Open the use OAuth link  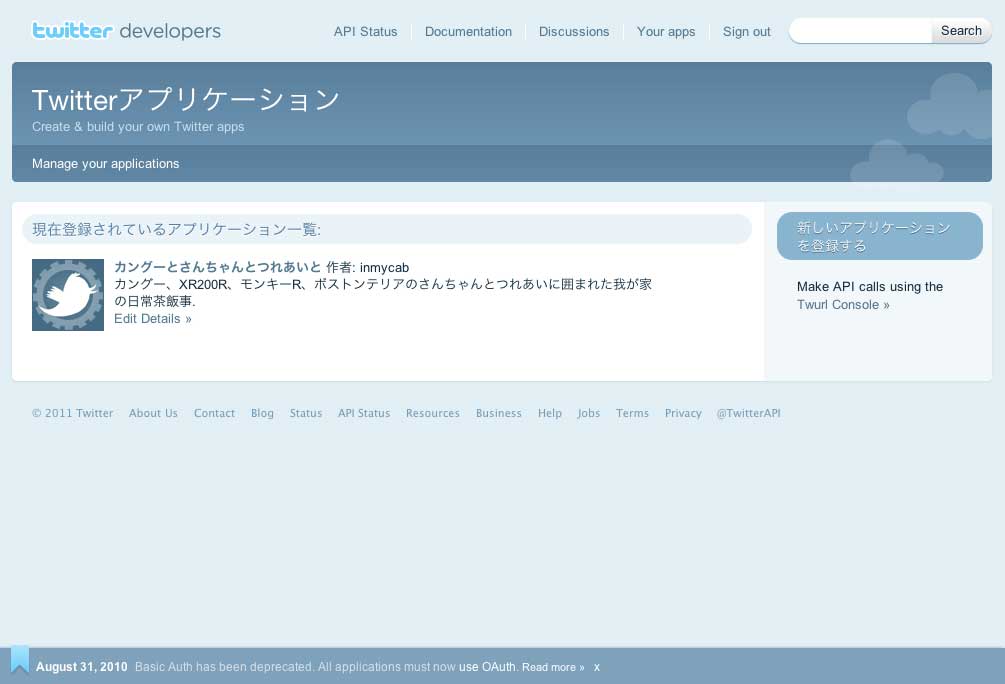pyautogui.click(x=487, y=667)
